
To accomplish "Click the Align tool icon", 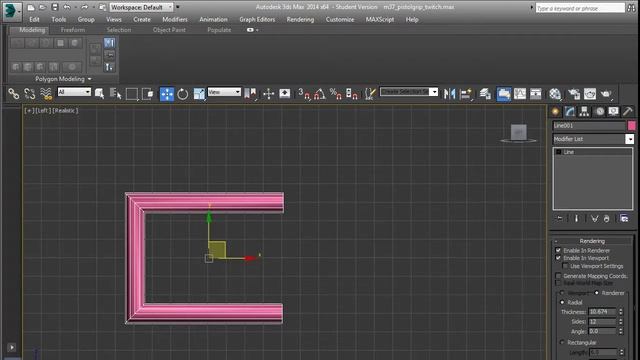I will [466, 94].
